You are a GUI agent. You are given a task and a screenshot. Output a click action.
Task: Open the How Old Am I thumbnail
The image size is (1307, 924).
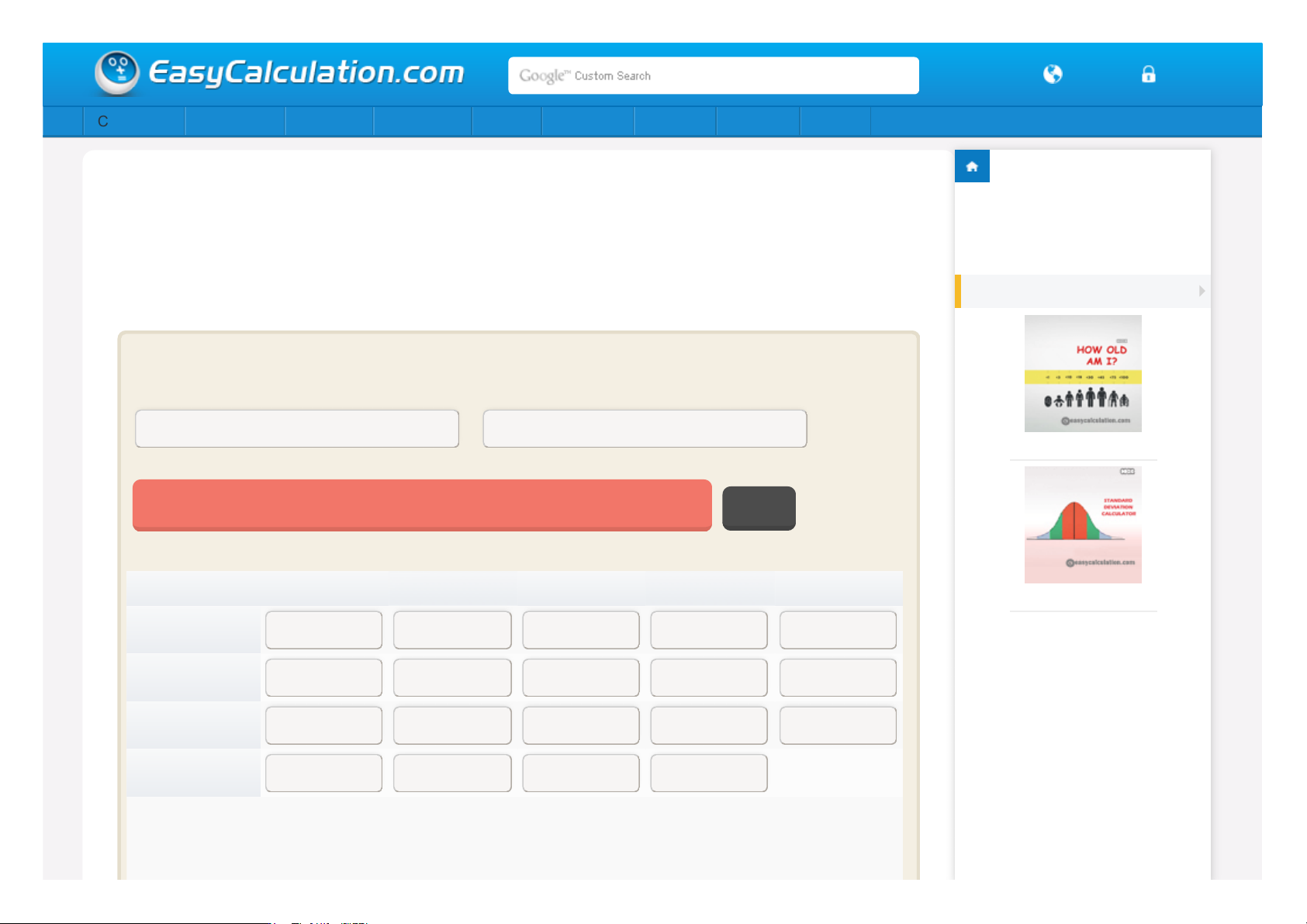click(x=1083, y=373)
